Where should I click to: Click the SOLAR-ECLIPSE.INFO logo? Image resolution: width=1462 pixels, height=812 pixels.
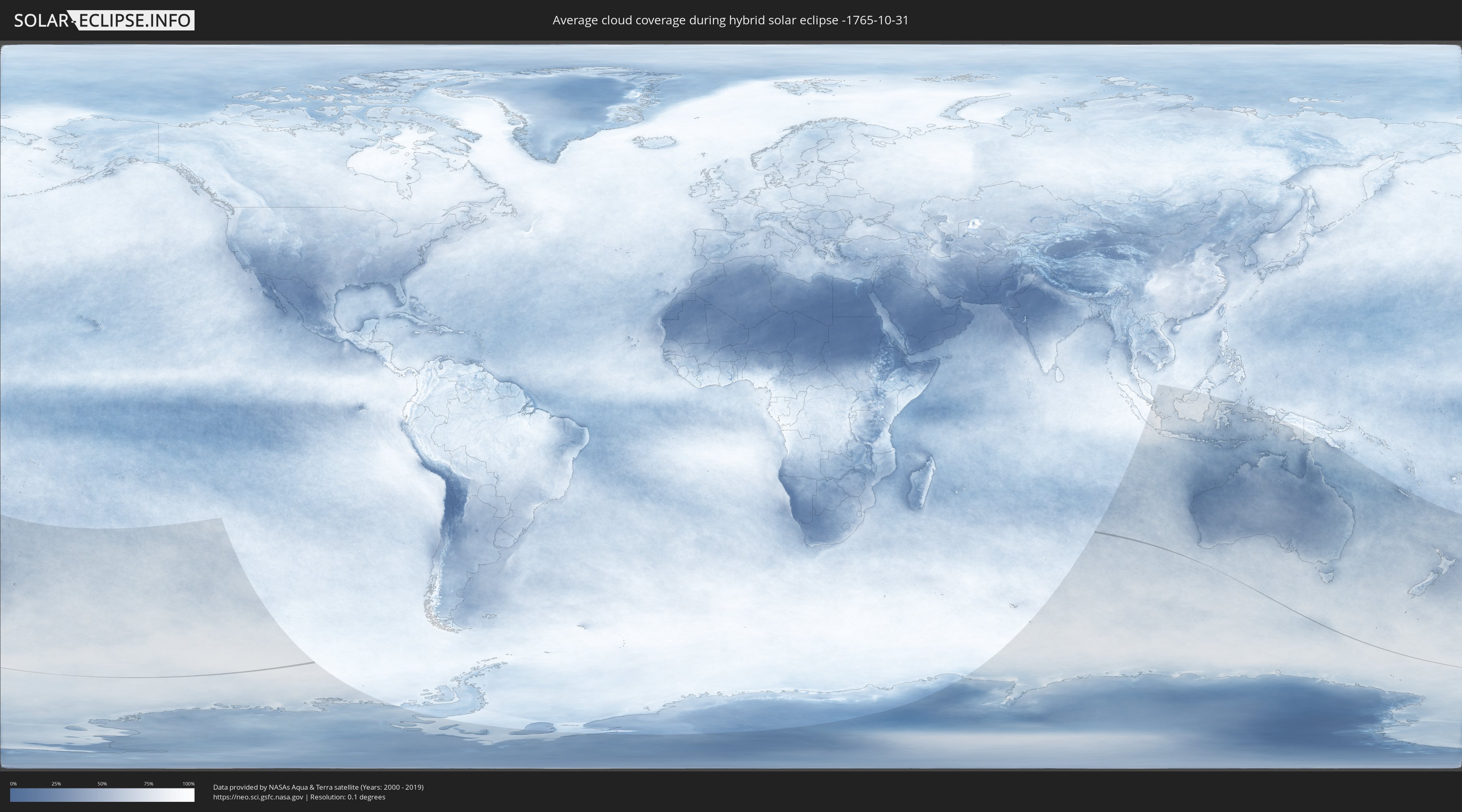[104, 20]
